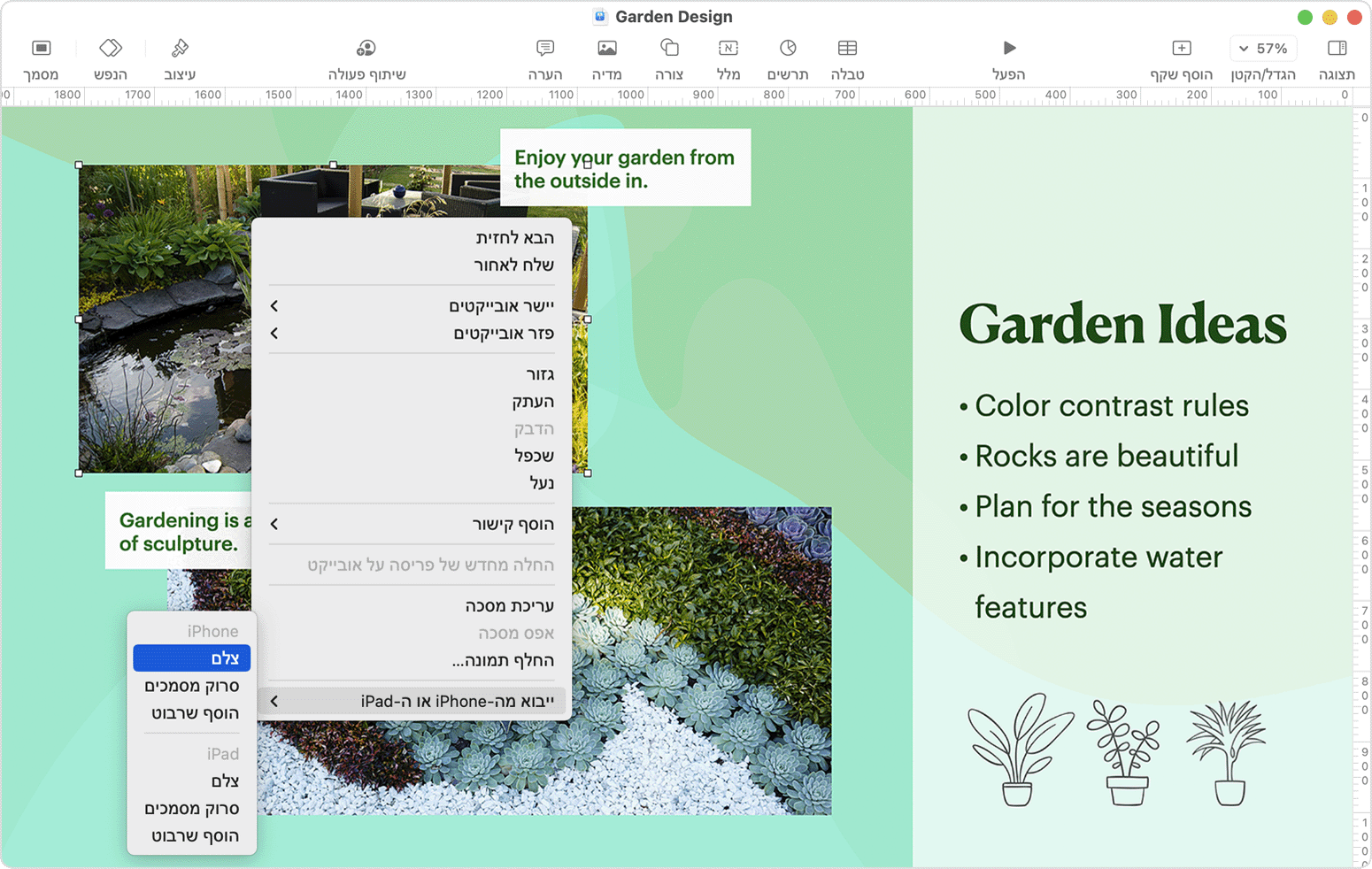Open the Document (מסמך) icon
Viewport: 1372px width, 869px height.
(41, 48)
